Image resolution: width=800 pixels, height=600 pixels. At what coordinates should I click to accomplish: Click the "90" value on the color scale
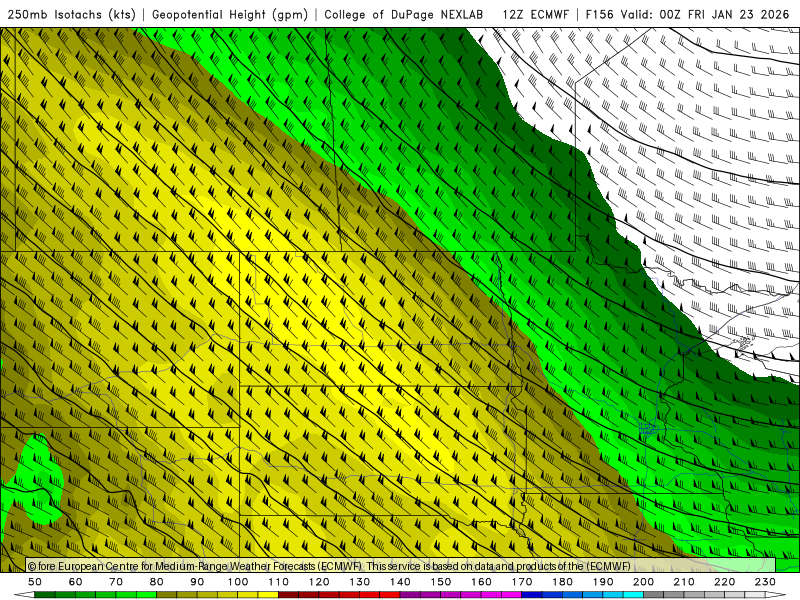[x=197, y=582]
